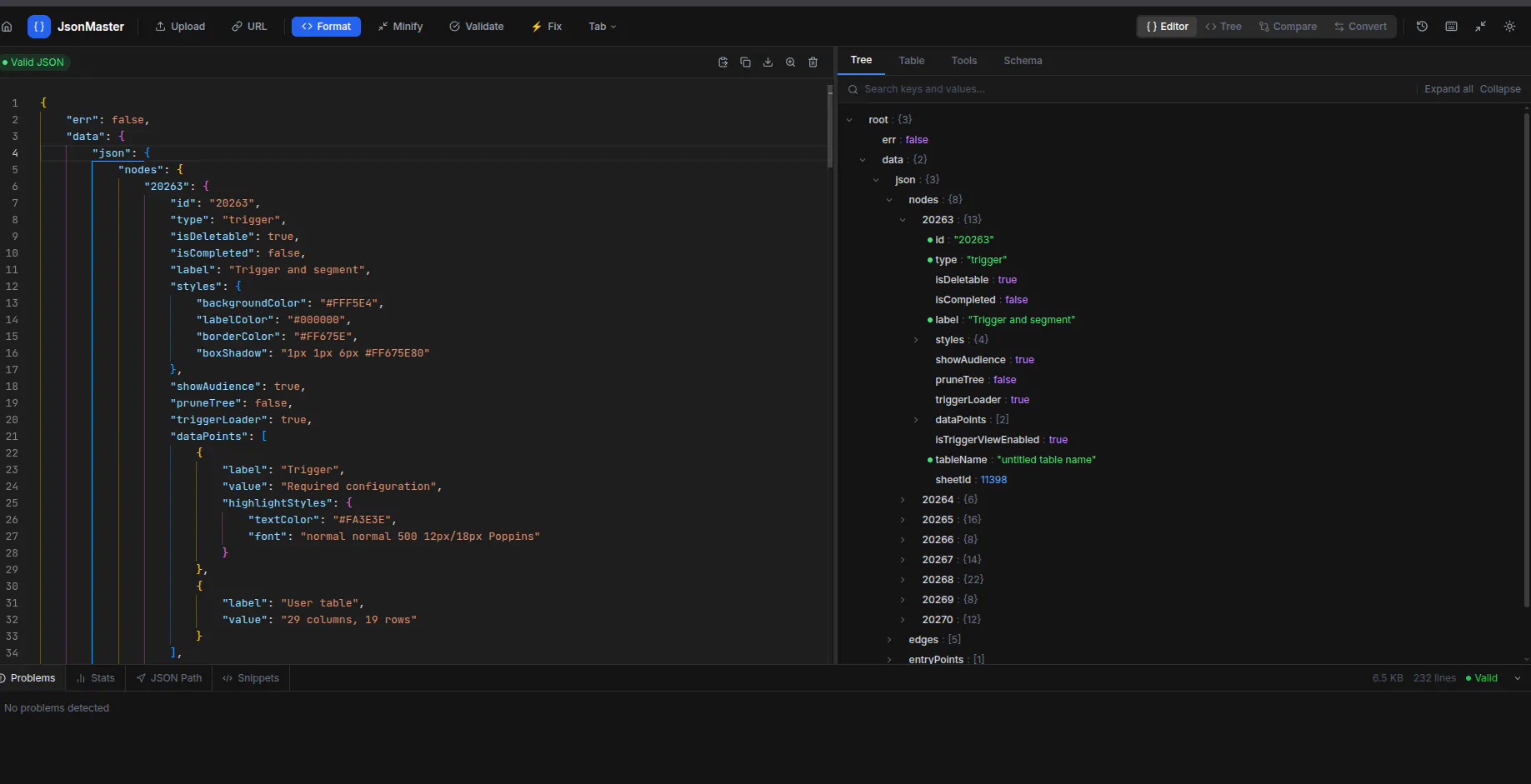Screen dimensions: 1531x784
Task: Click the Valid JSON badge
Action: pyautogui.click(x=34, y=62)
